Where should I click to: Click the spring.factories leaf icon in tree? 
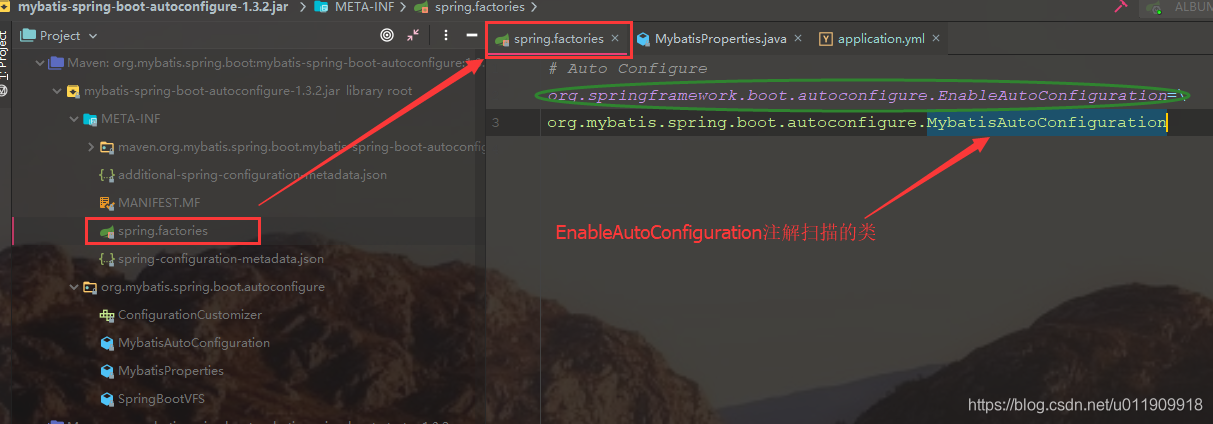pos(107,231)
